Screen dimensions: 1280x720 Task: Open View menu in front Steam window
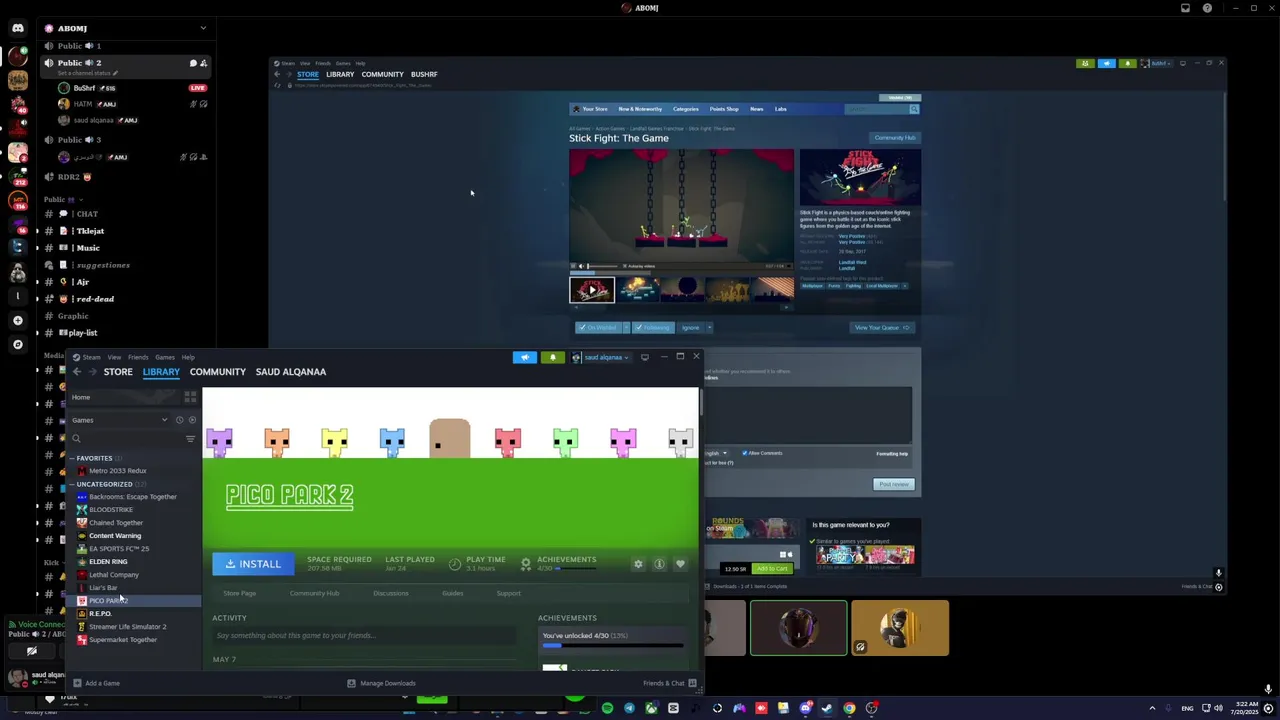coord(114,357)
